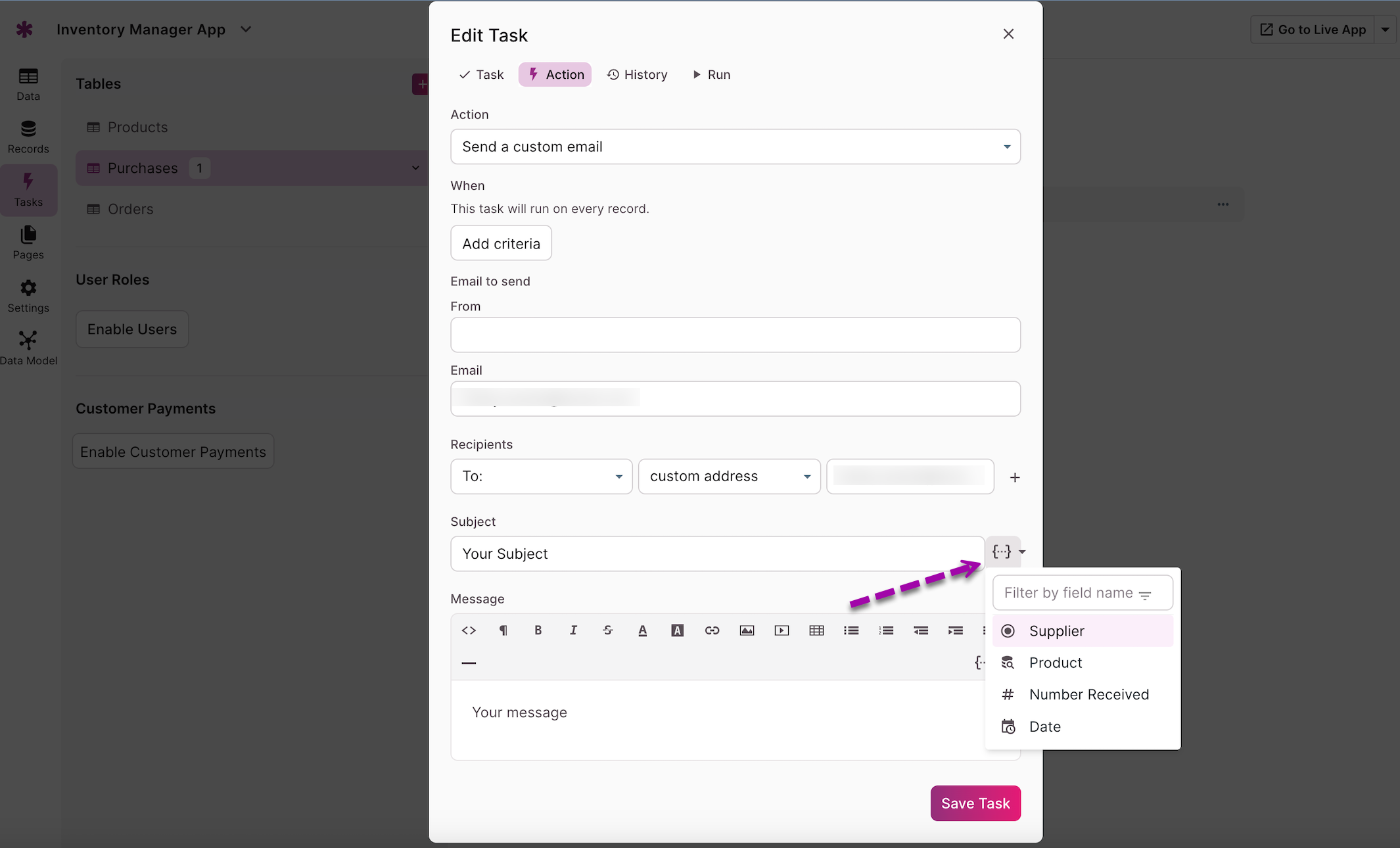
Task: Expand the 'To:' recipient type dropdown
Action: point(541,476)
